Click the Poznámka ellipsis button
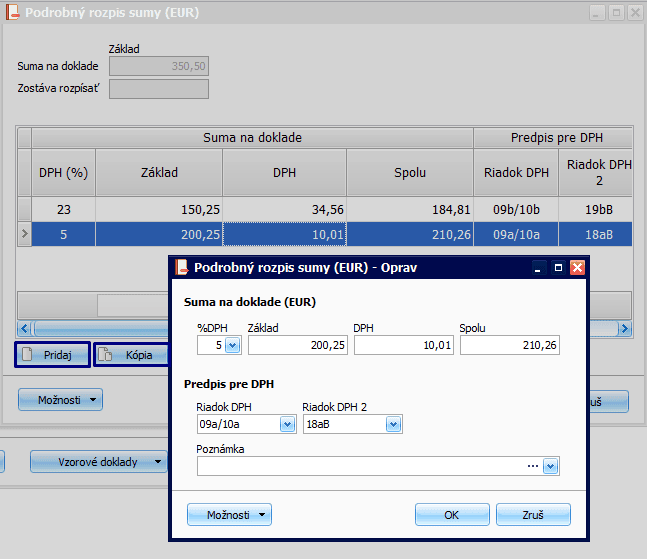 534,466
